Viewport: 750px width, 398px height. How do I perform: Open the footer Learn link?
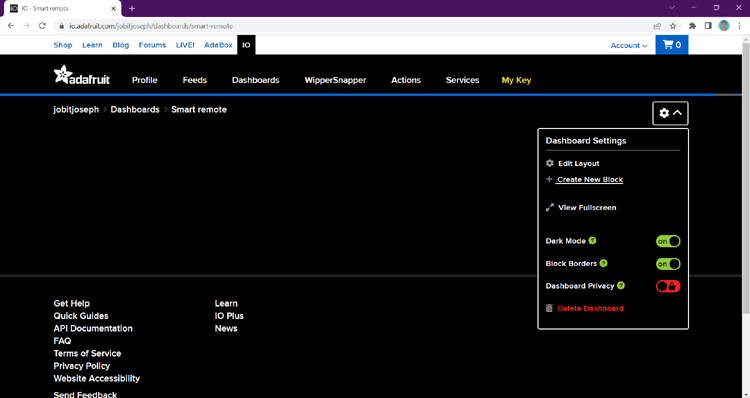226,303
